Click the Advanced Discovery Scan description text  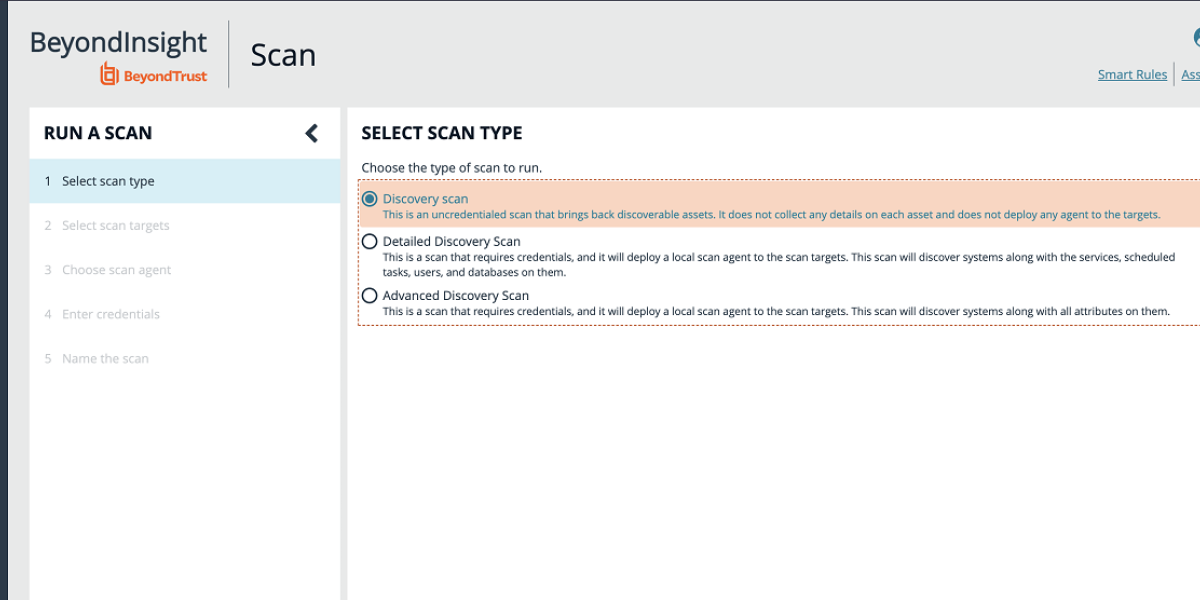(776, 311)
